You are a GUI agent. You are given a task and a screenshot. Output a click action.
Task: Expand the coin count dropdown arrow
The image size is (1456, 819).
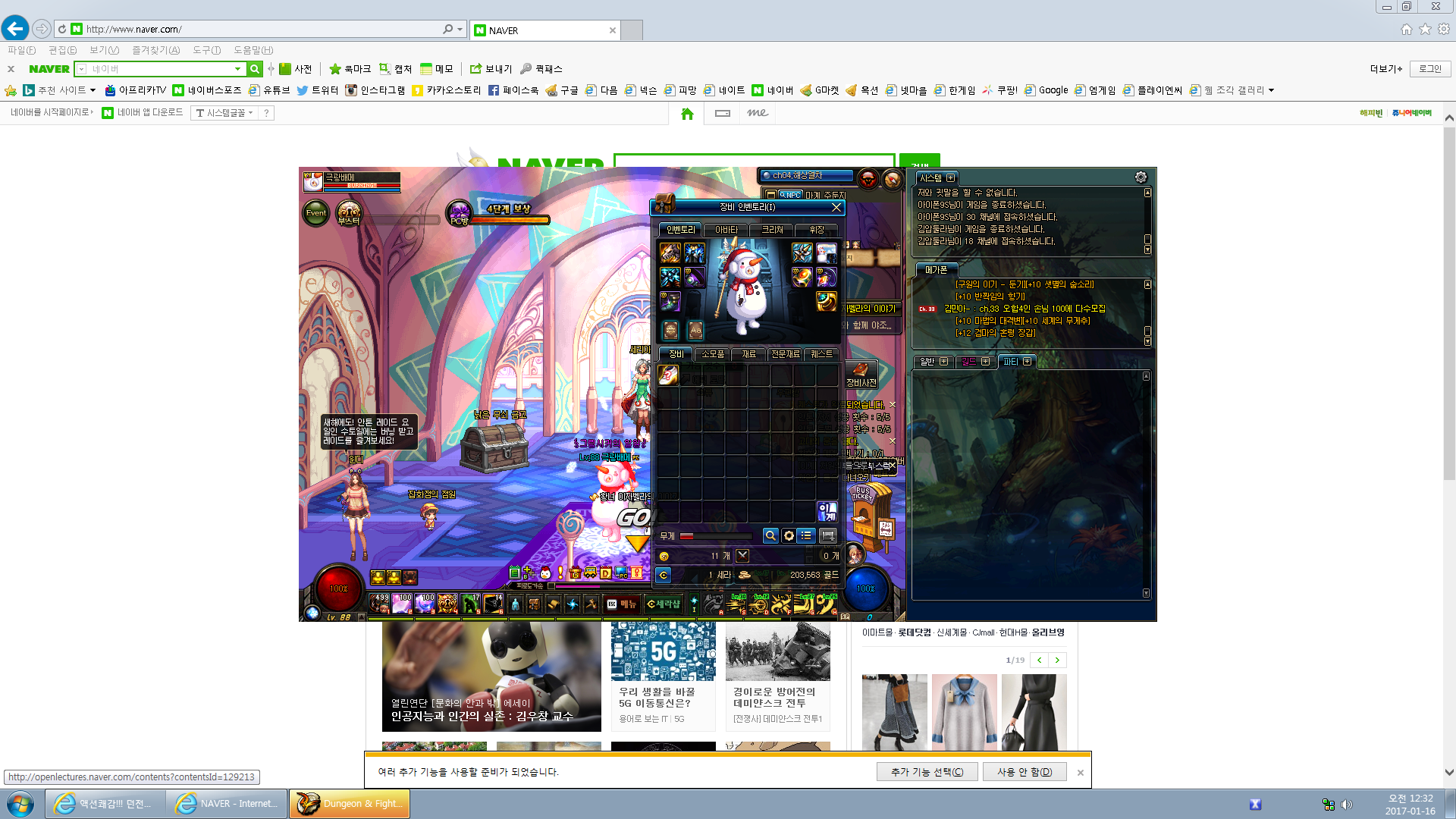[742, 555]
